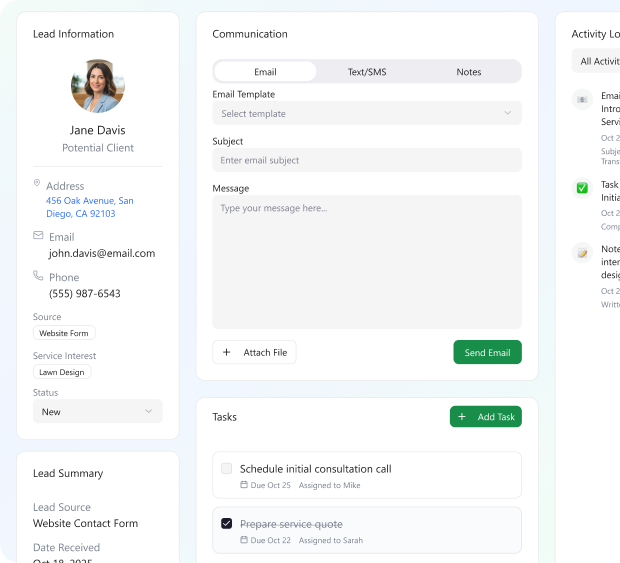Image resolution: width=620 pixels, height=563 pixels.
Task: Open the All Activities filter dropdown
Action: point(596,61)
